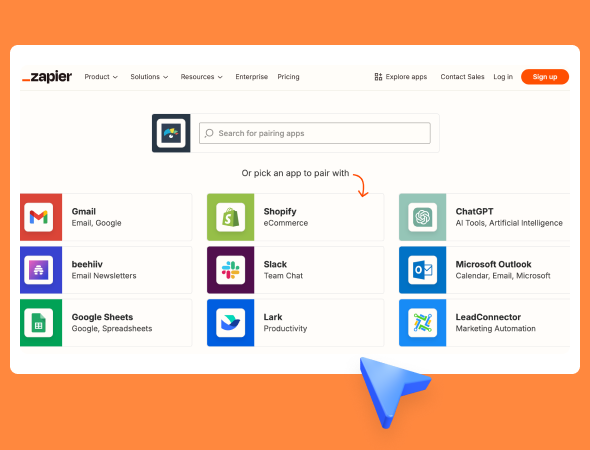Open the Product dropdown menu
The image size is (590, 450).
101,77
